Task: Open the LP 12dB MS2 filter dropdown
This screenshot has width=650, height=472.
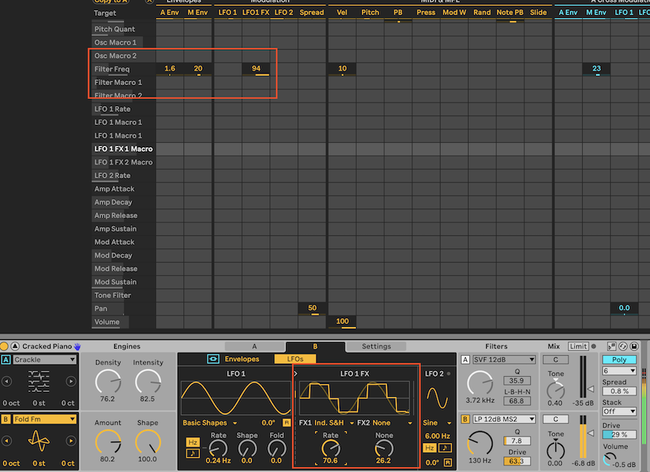Action: (x=504, y=419)
